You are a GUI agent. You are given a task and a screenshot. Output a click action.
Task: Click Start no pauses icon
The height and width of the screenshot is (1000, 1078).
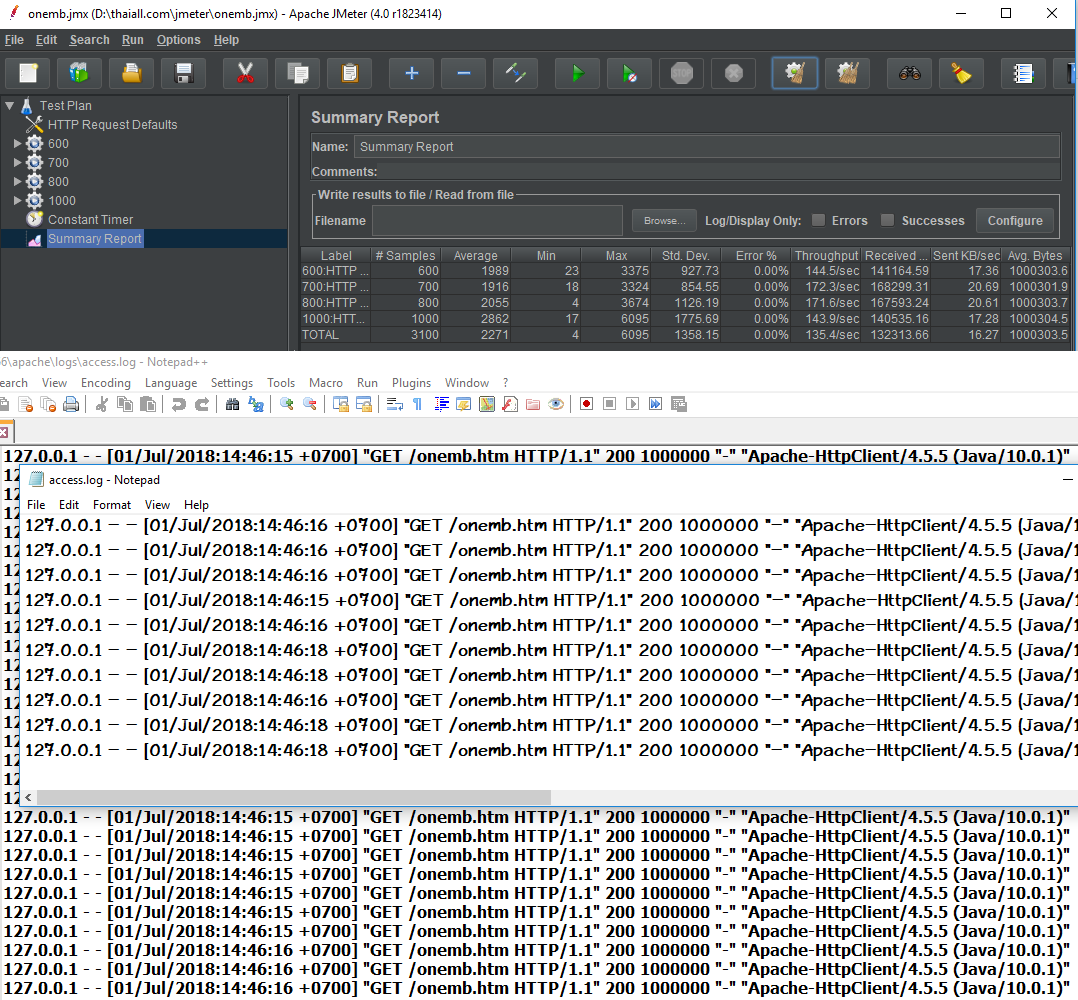629,74
